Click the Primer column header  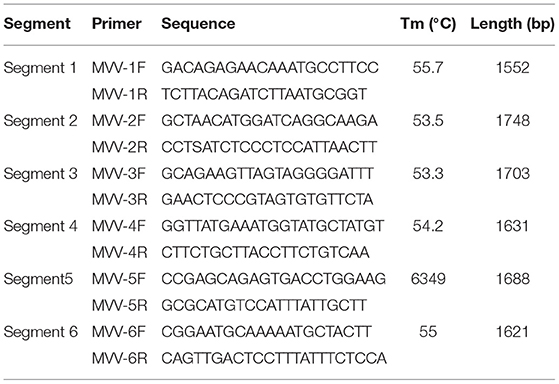(x=117, y=24)
